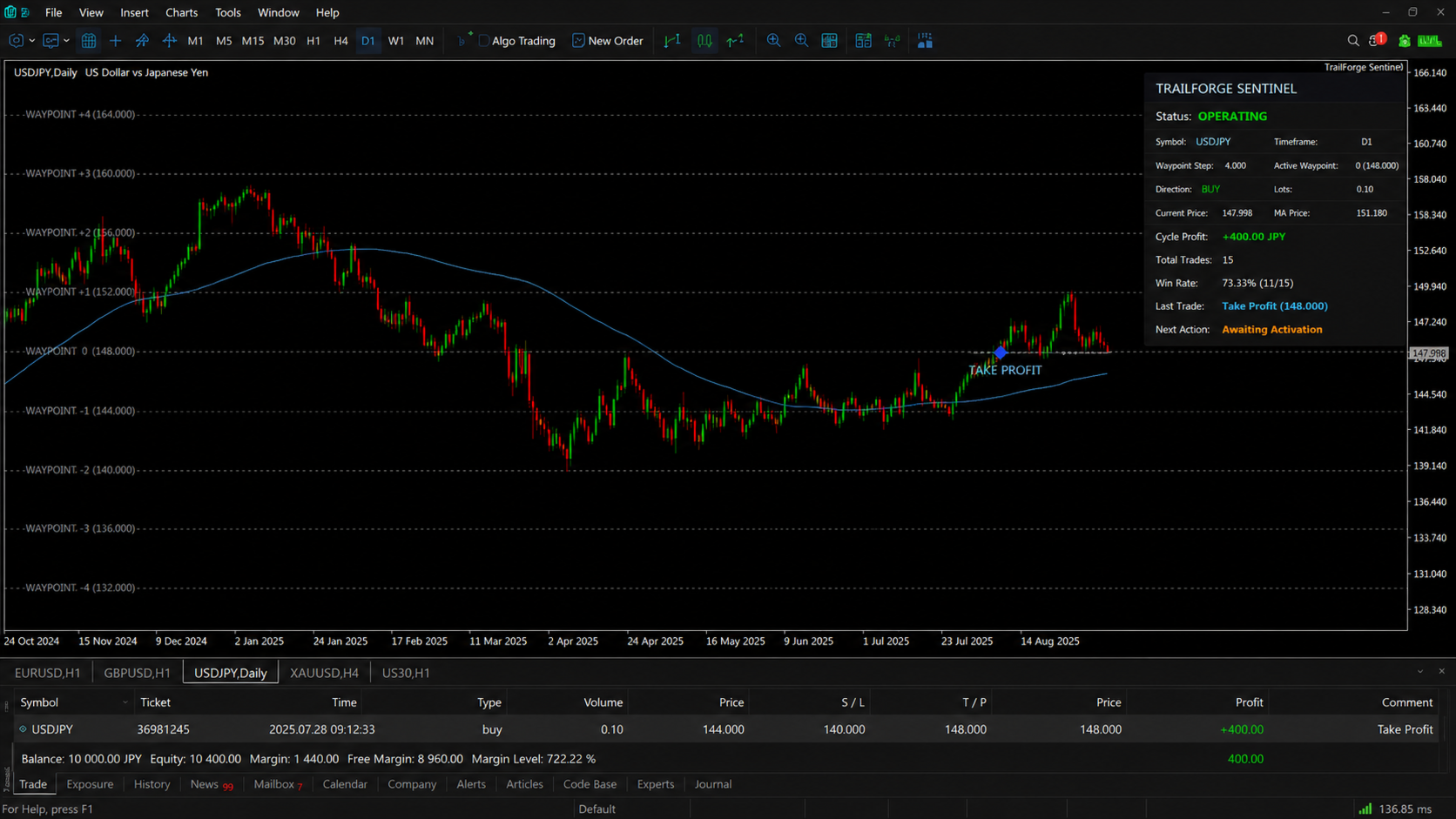
Task: Select the trendline drawing tool
Action: click(142, 41)
